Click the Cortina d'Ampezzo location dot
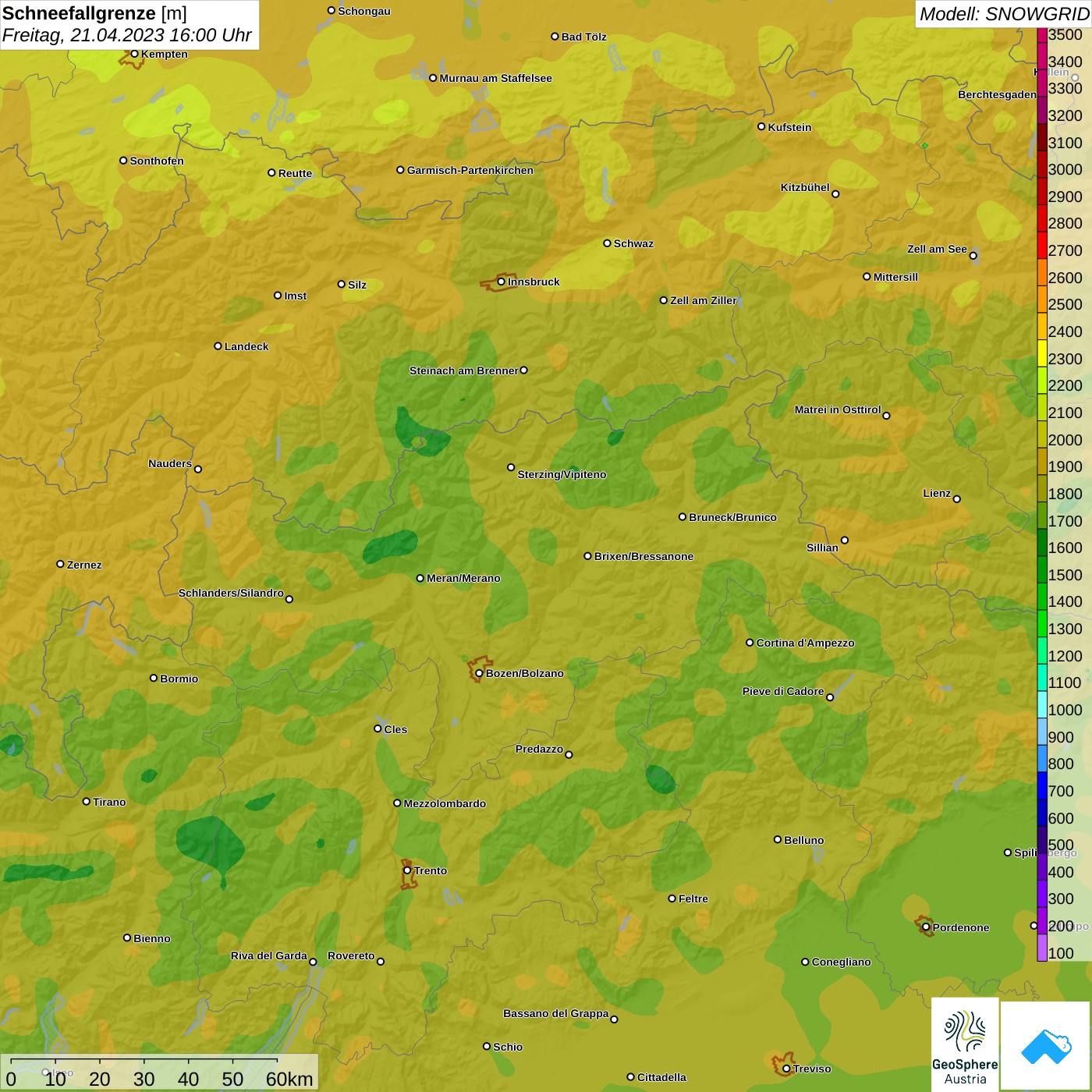The width and height of the screenshot is (1092, 1092). (750, 643)
